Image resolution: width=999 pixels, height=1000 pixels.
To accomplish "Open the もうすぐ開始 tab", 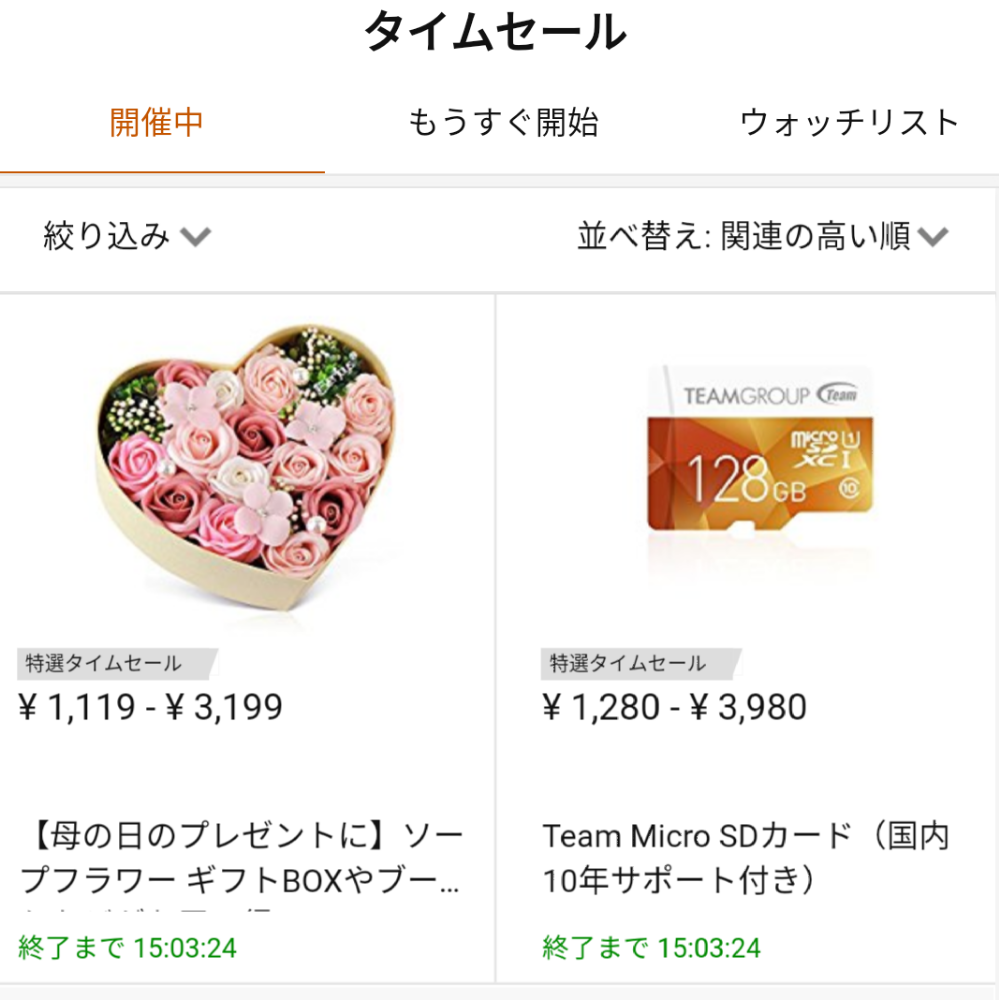I will 503,122.
